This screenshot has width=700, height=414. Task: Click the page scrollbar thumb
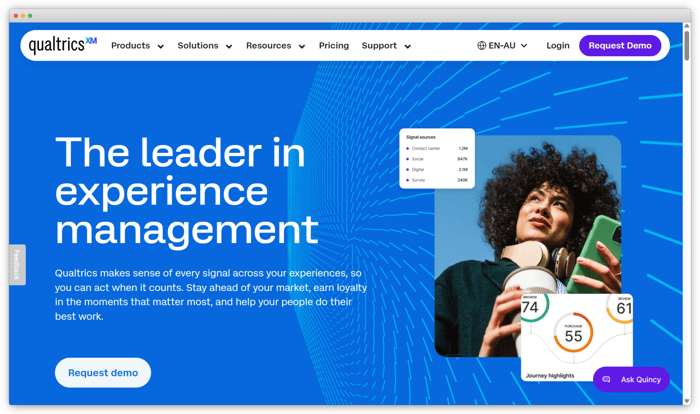tap(687, 45)
